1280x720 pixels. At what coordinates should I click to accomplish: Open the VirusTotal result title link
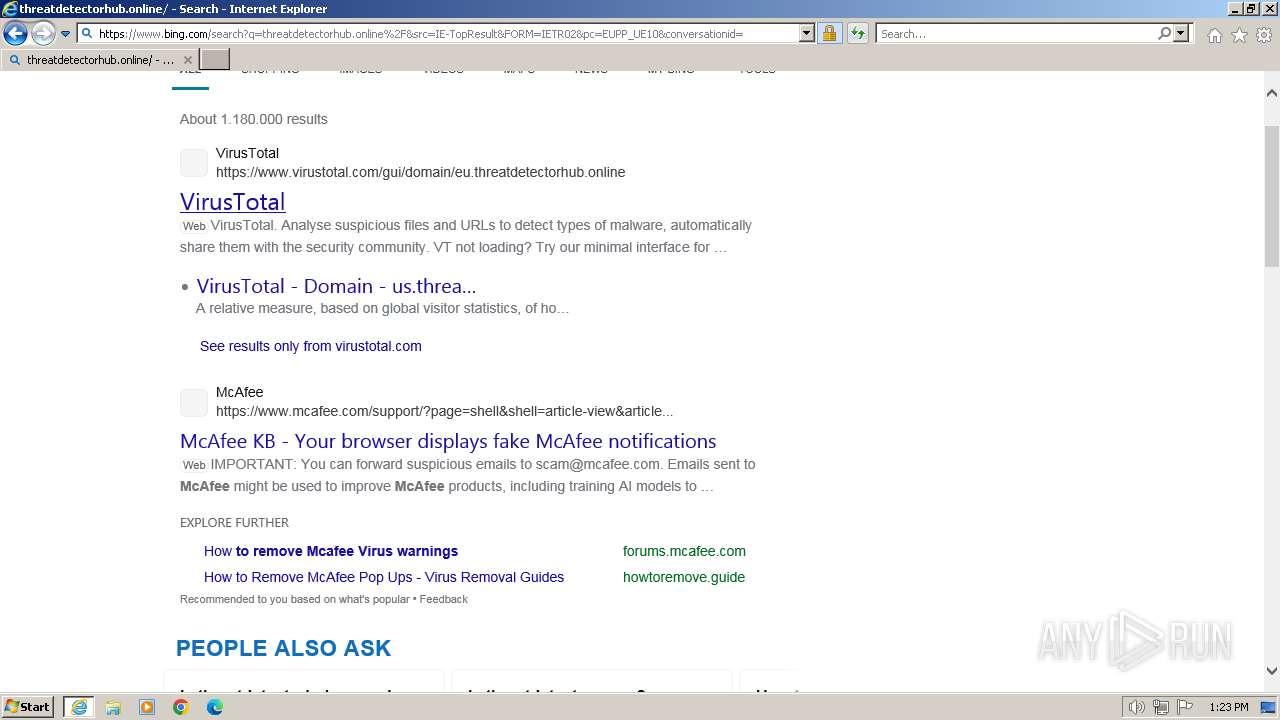click(x=233, y=201)
